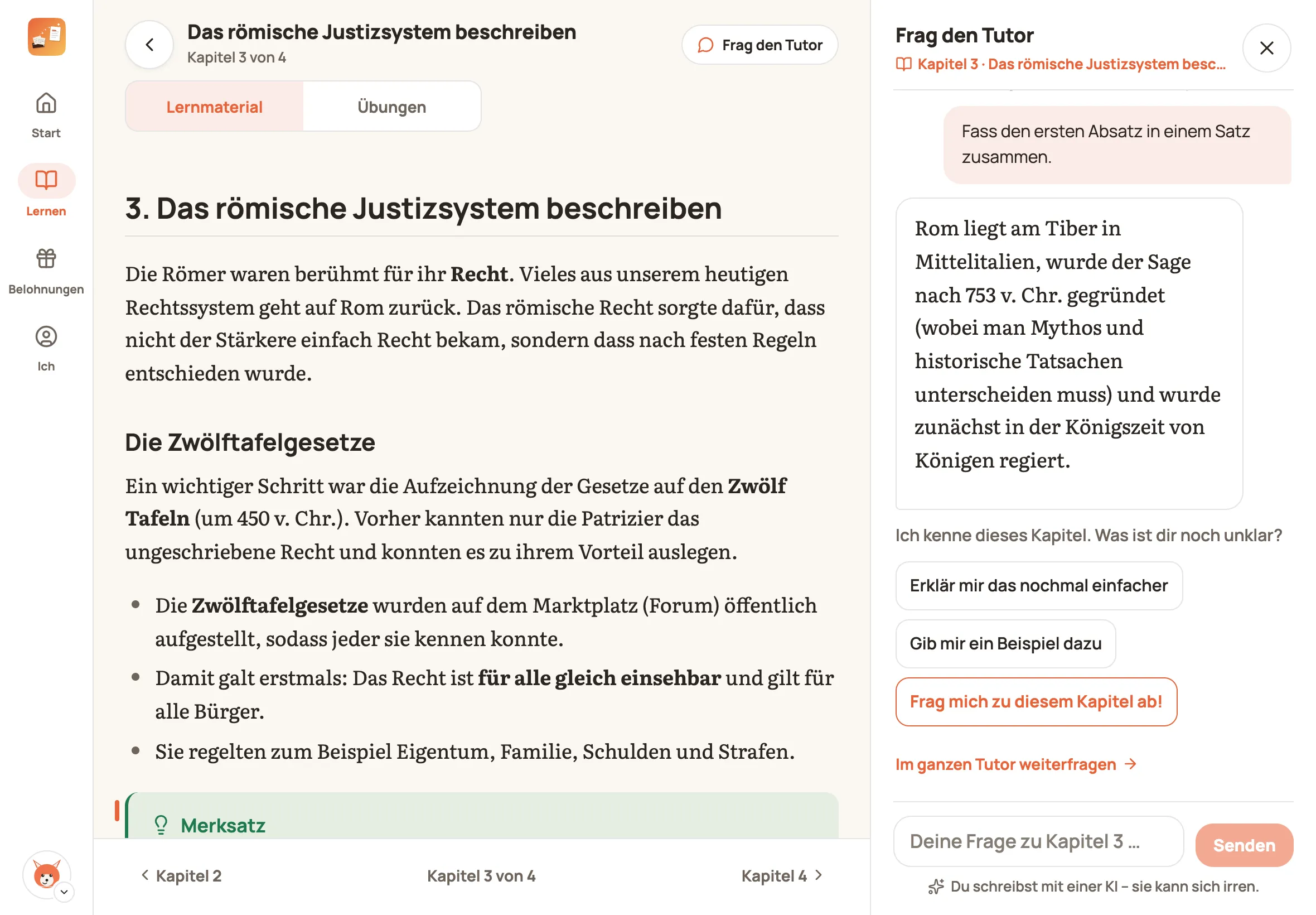This screenshot has height=915, width=1316.
Task: Close the Frag den Tutor panel
Action: [1266, 47]
